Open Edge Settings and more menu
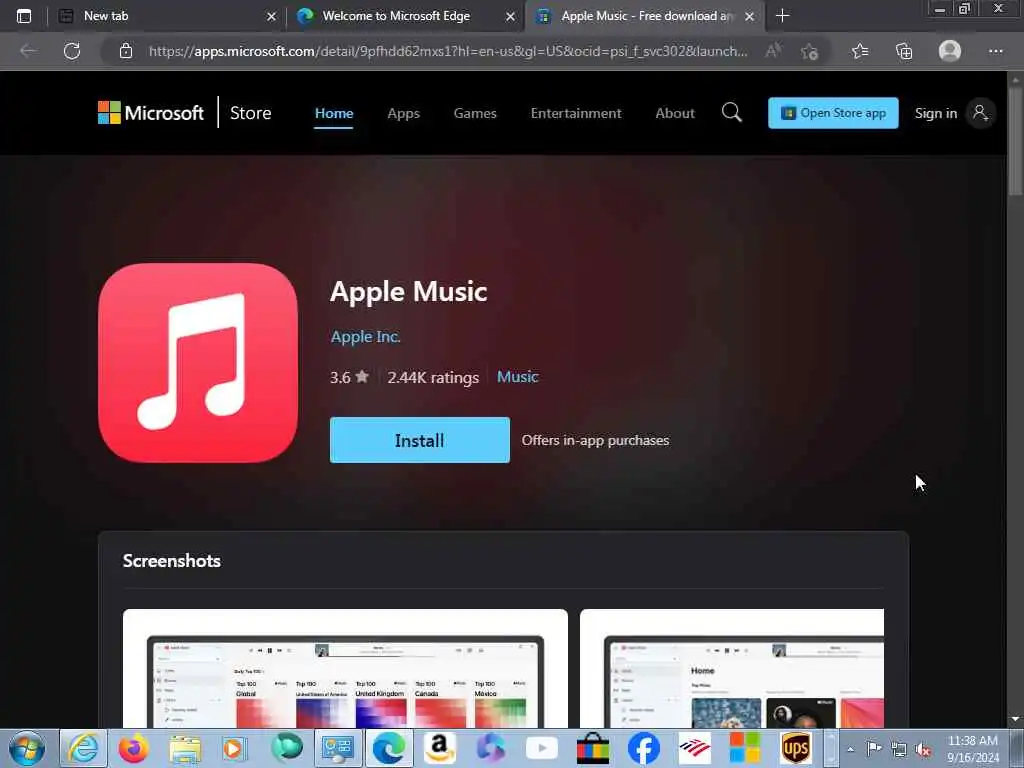The height and width of the screenshot is (768, 1024). coord(995,51)
